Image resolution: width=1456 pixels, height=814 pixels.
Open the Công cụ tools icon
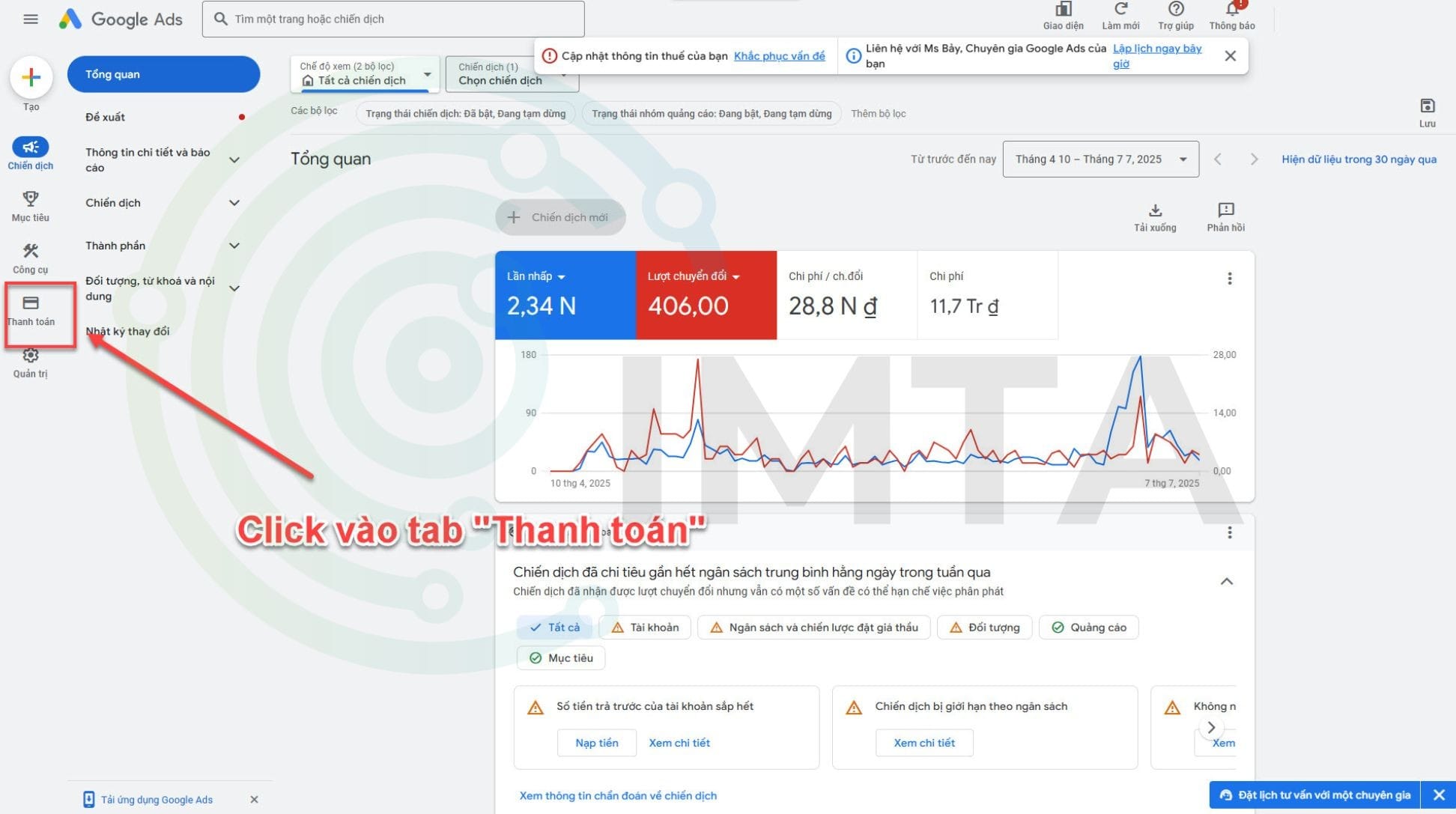[x=31, y=251]
